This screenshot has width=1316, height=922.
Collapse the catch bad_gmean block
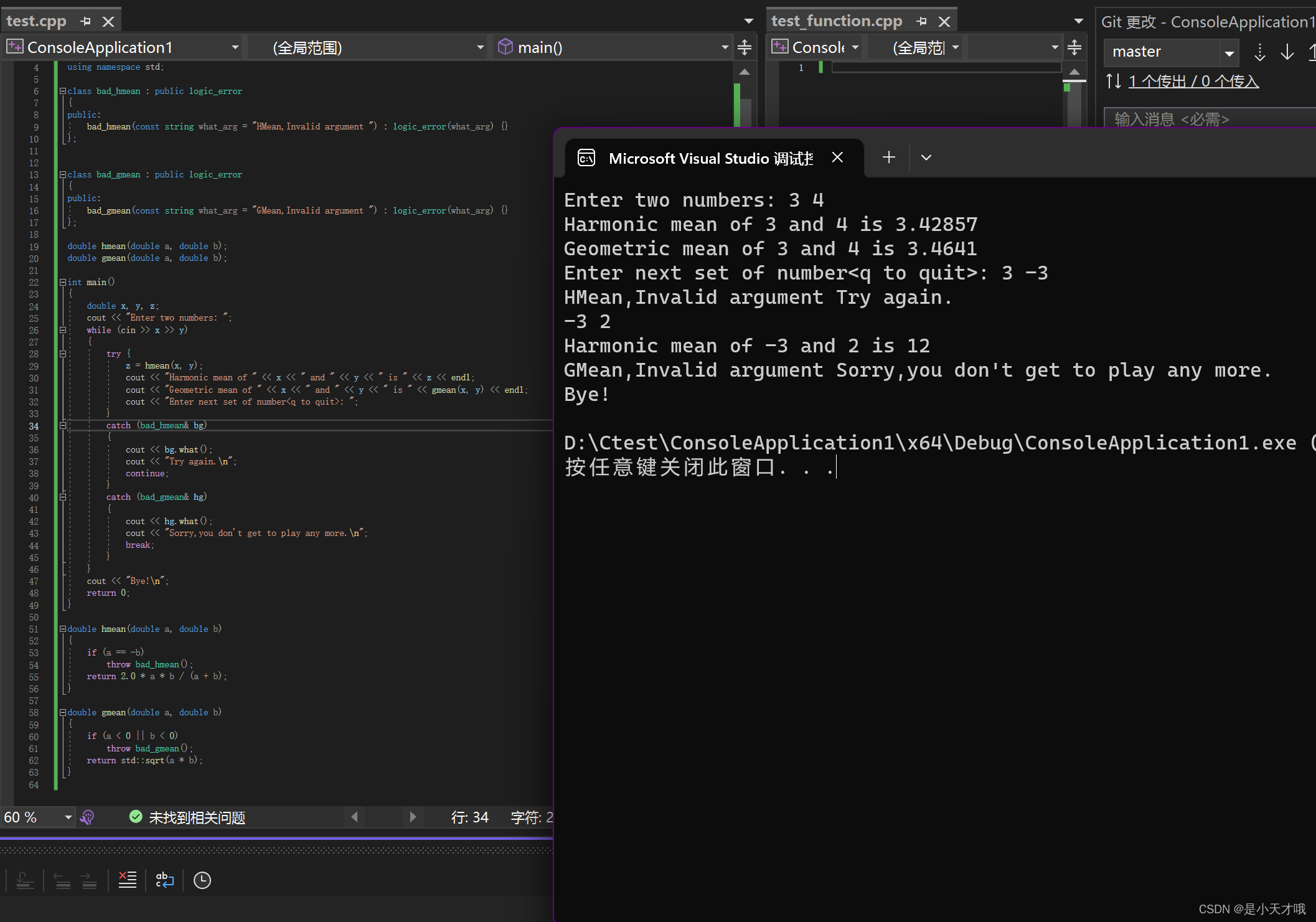coord(63,497)
